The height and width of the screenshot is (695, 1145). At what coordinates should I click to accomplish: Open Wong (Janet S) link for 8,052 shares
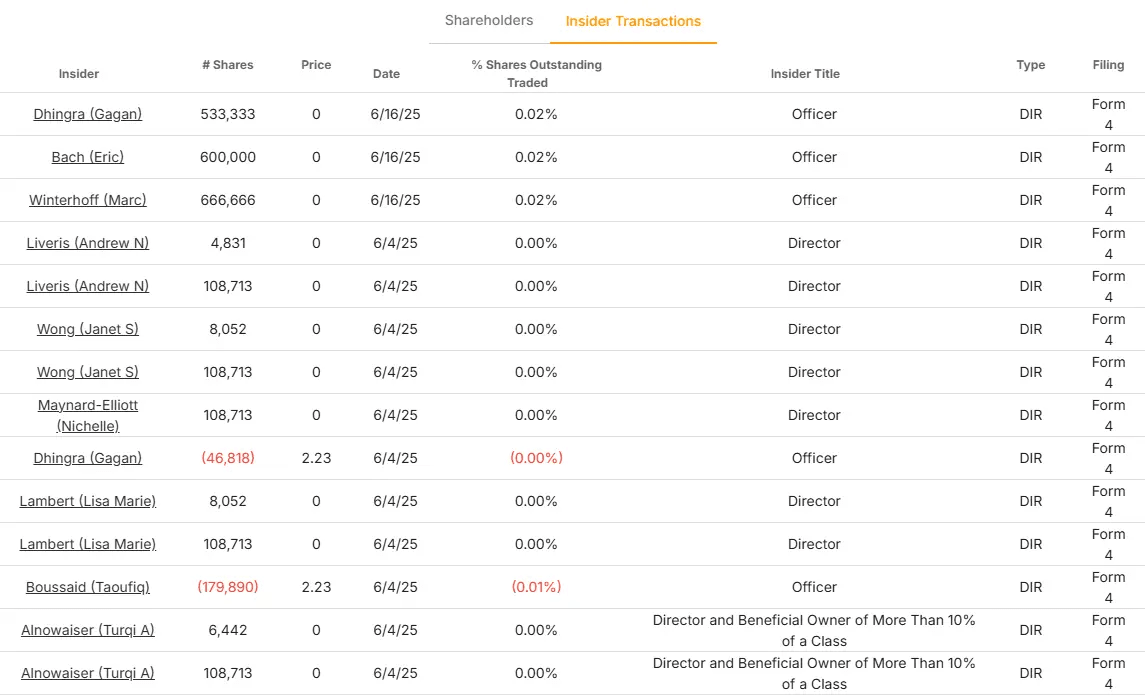pos(88,329)
